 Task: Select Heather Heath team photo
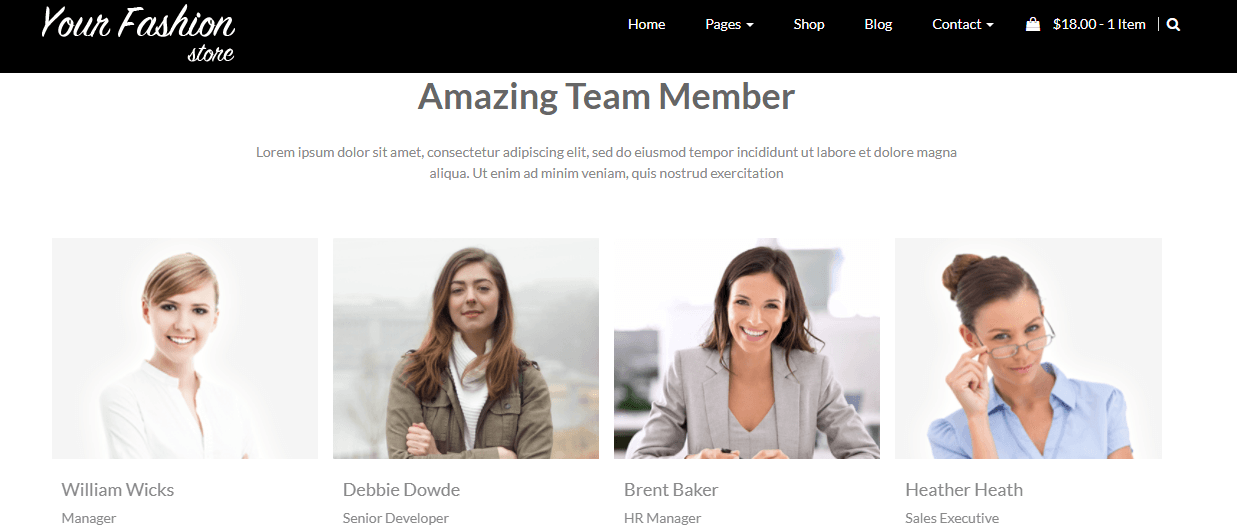tap(1028, 348)
